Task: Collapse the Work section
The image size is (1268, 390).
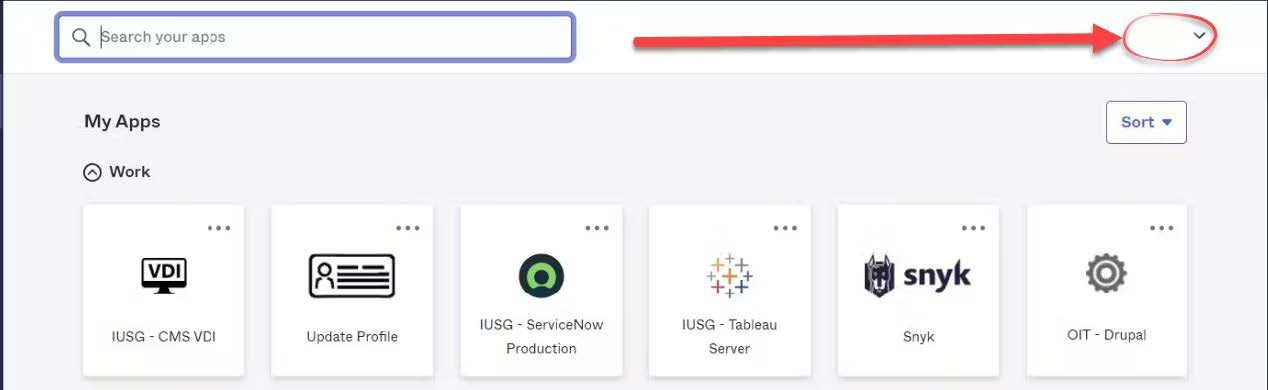Action: click(92, 172)
